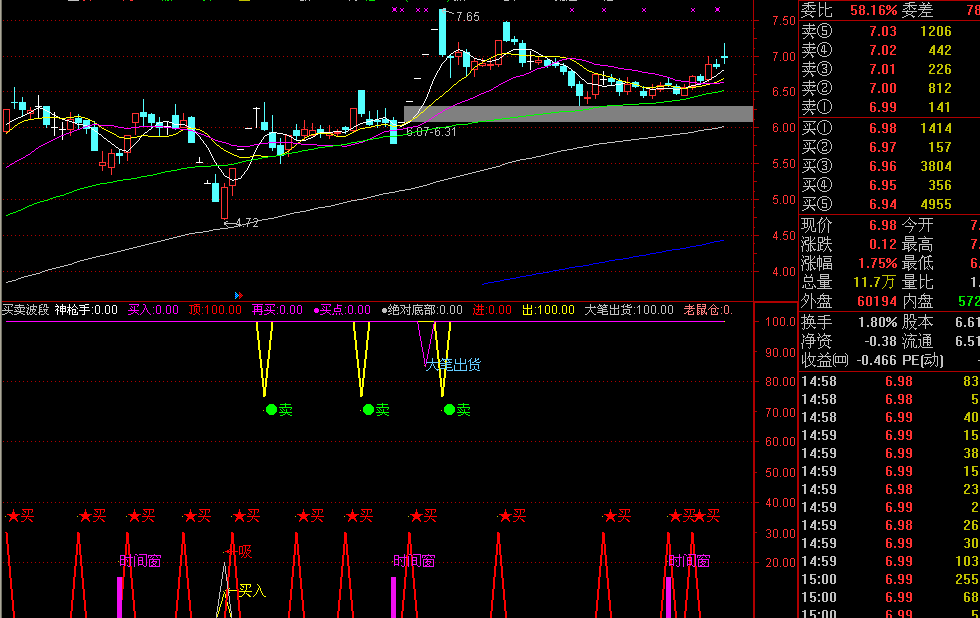
Task: Click the 7.50 label on the price axis
Action: 784,21
